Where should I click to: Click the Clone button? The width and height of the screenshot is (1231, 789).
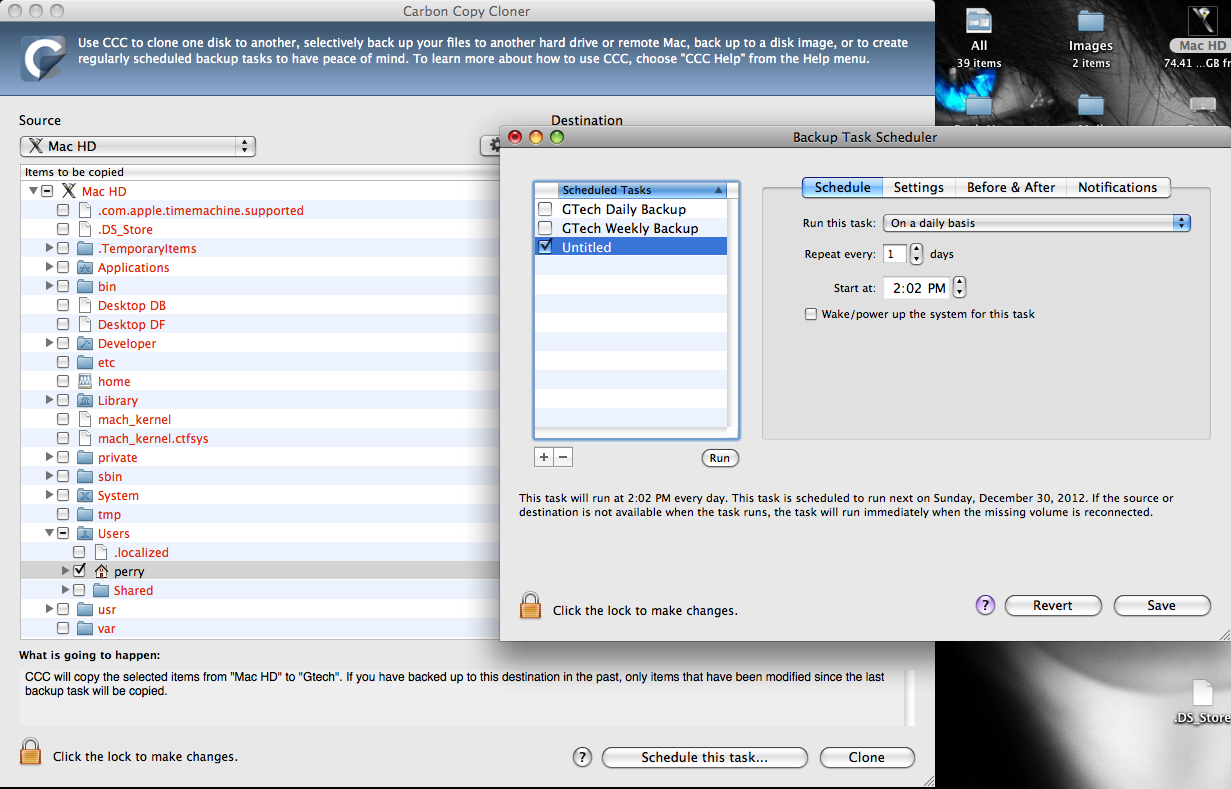867,757
